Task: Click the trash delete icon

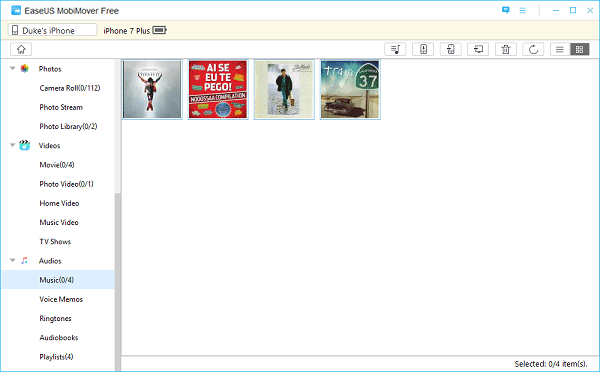Action: [x=506, y=49]
